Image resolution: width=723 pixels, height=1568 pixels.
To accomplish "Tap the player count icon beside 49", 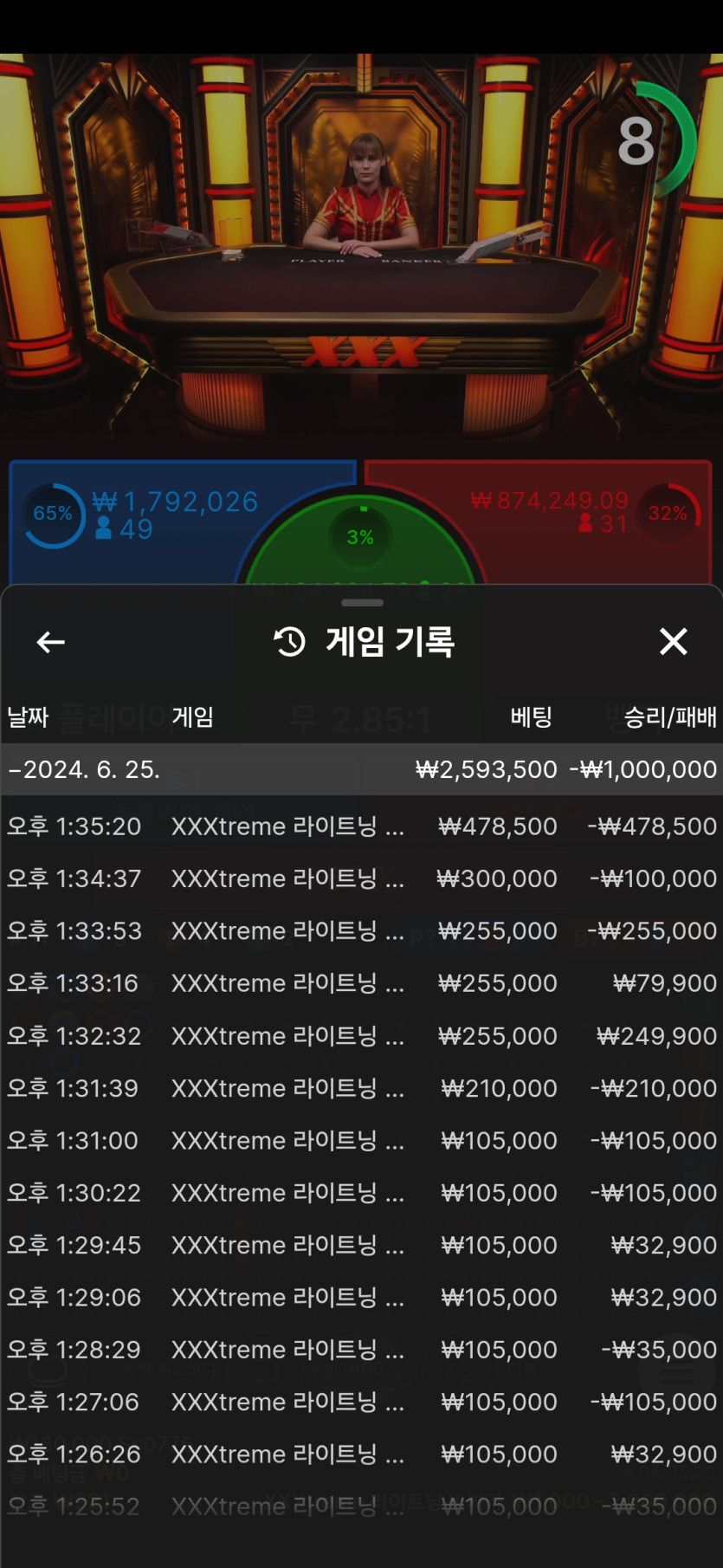I will [x=104, y=528].
